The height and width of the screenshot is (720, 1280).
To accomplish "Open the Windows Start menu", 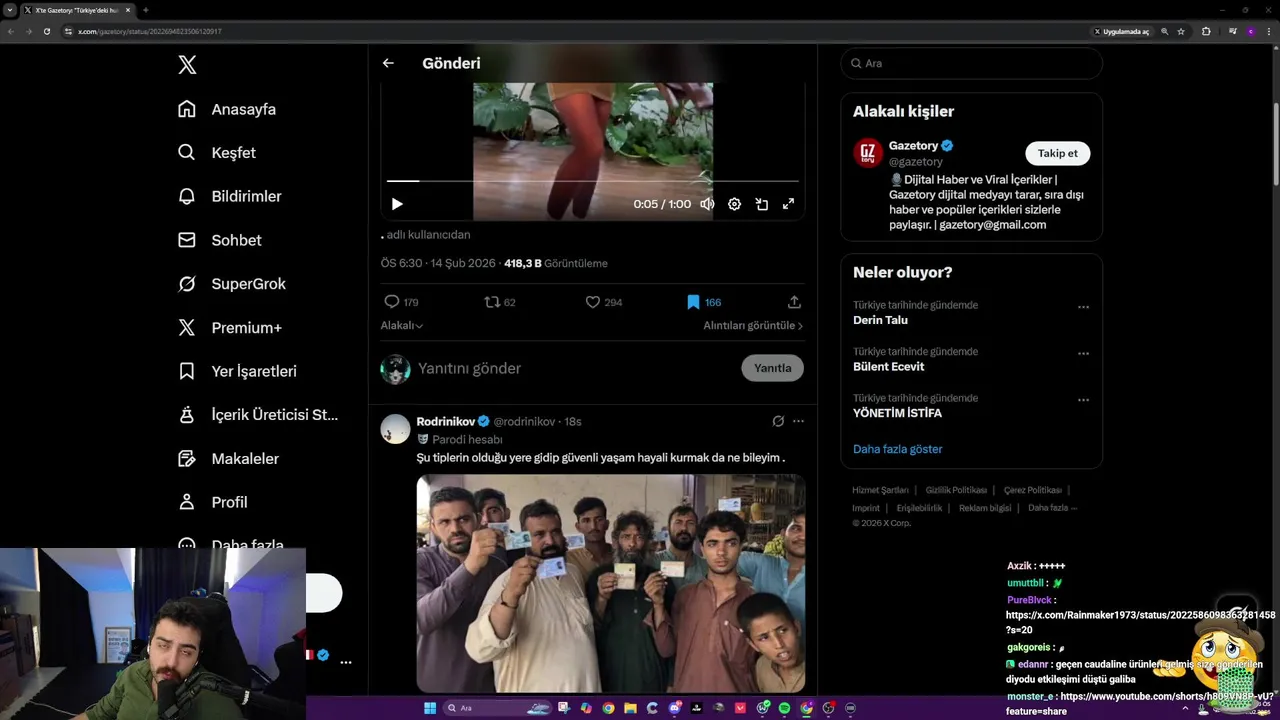I will pyautogui.click(x=430, y=708).
